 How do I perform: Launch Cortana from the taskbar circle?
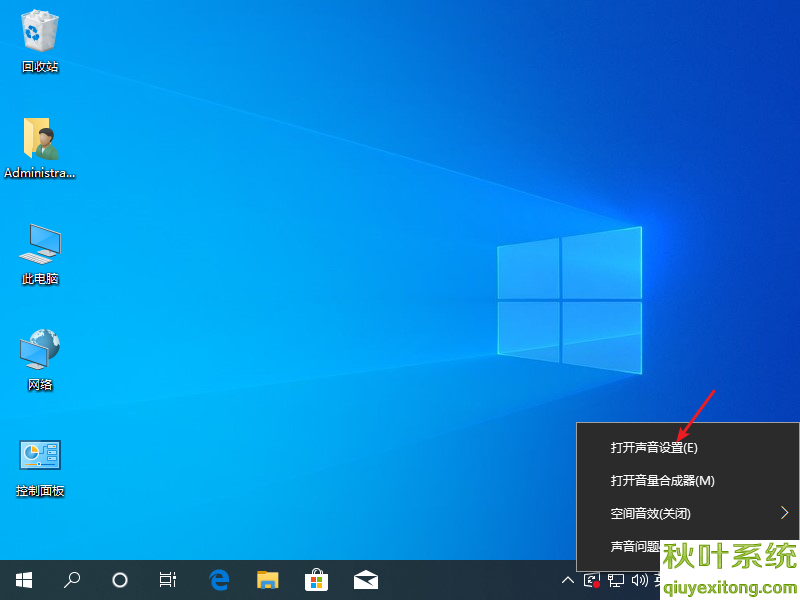click(120, 580)
